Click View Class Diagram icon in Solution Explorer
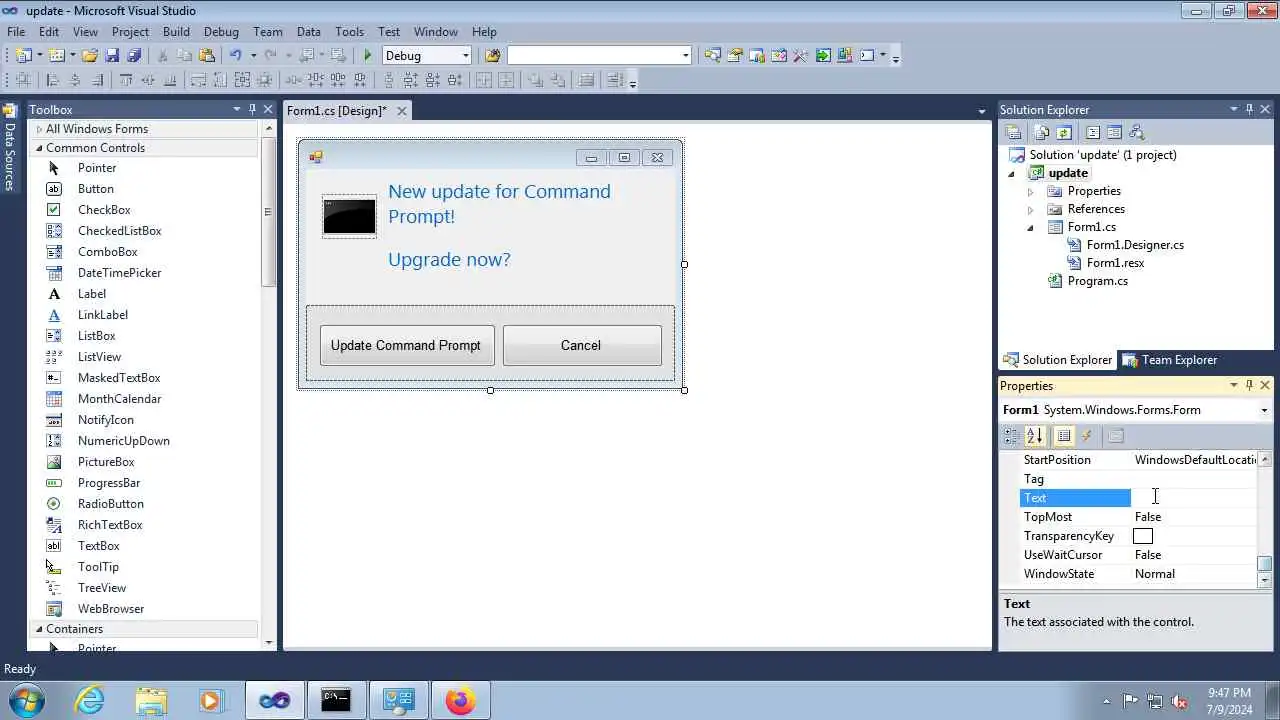The width and height of the screenshot is (1280, 720). point(1136,132)
